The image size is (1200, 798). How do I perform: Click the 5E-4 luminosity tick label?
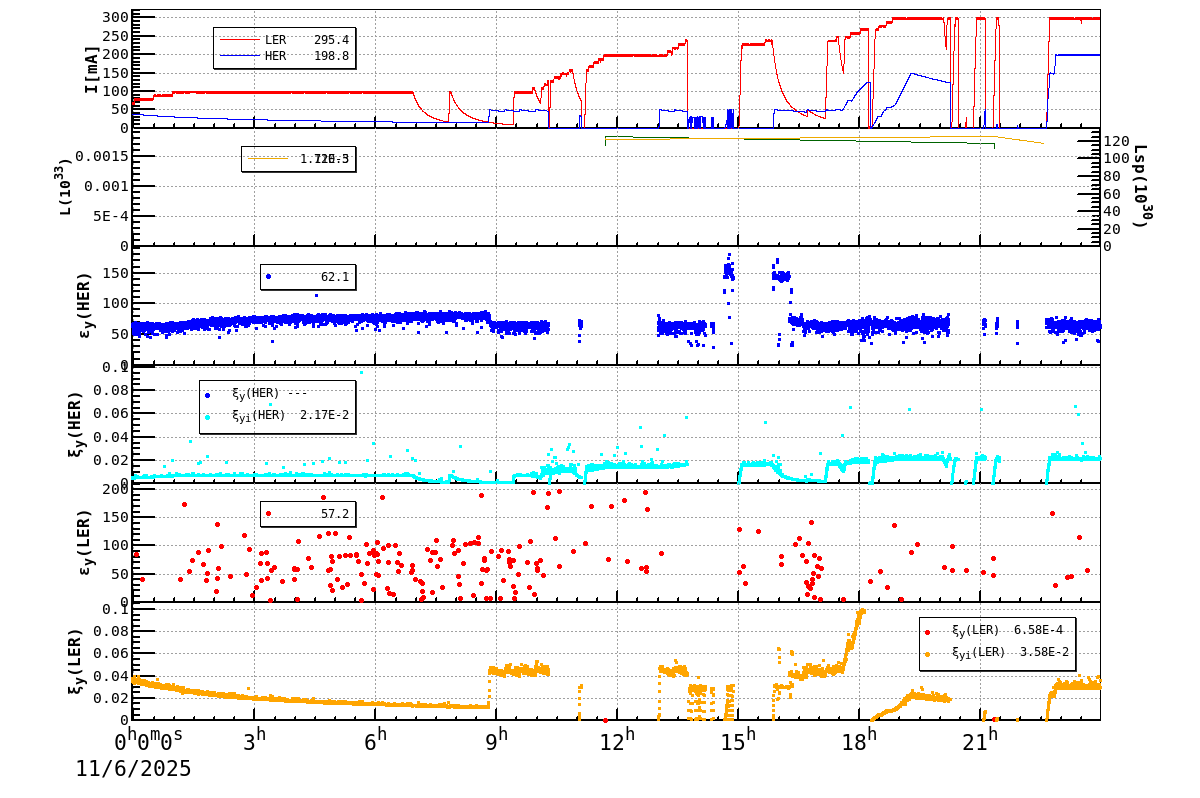tap(110, 216)
